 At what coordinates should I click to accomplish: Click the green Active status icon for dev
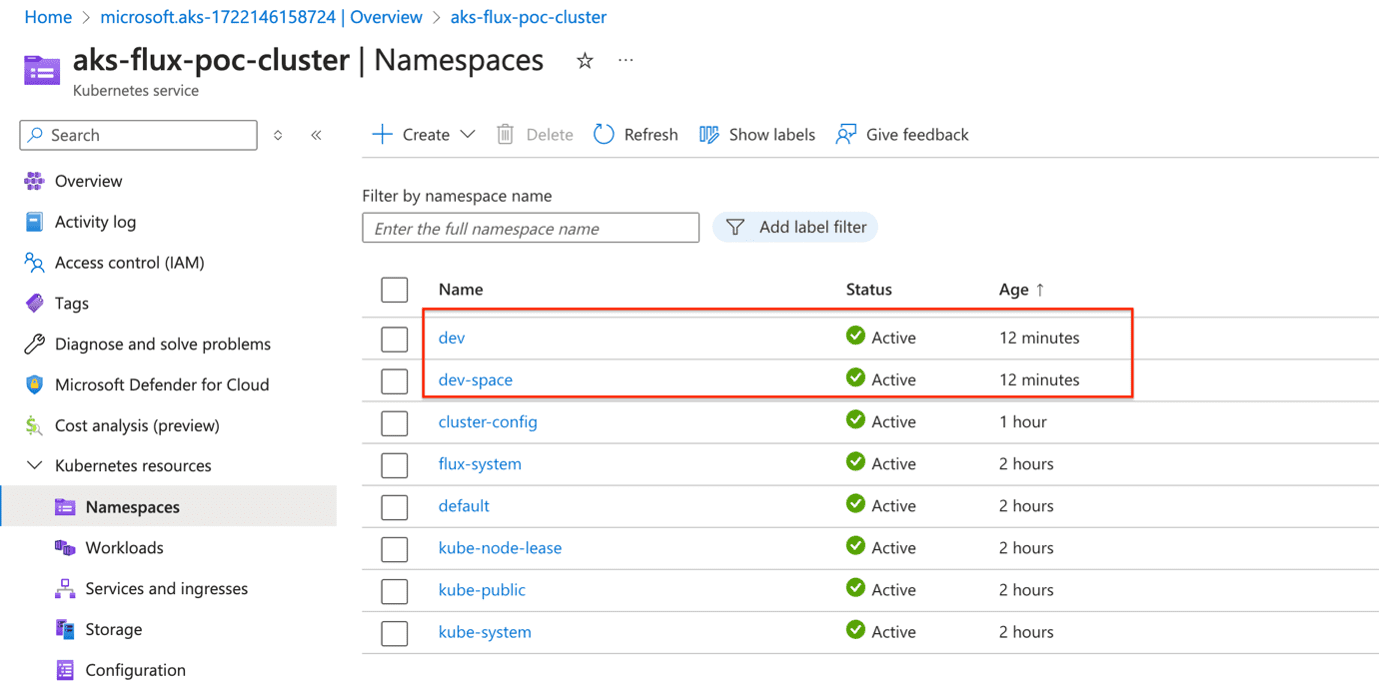click(x=855, y=336)
